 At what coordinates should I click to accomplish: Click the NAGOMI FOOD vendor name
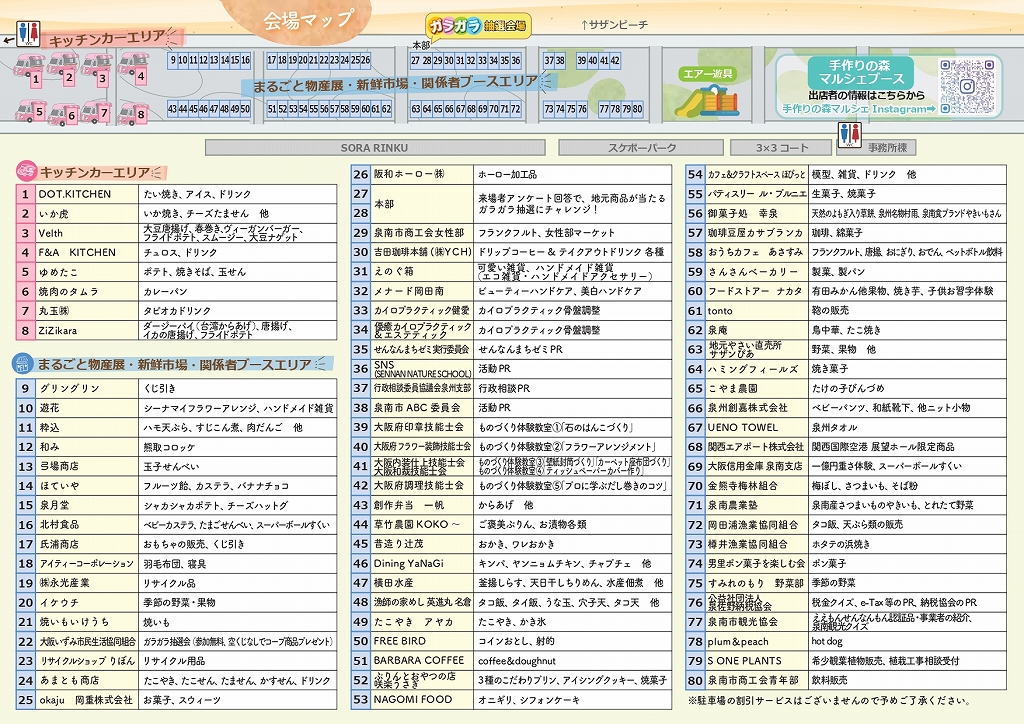click(413, 699)
